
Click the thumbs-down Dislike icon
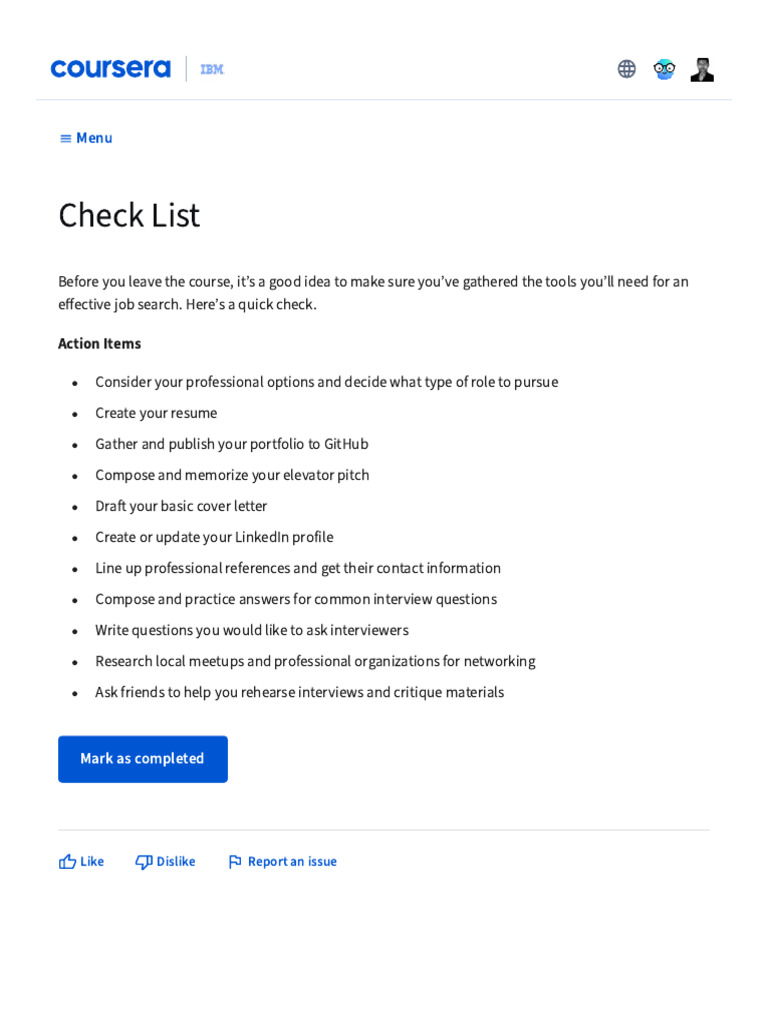pos(144,861)
